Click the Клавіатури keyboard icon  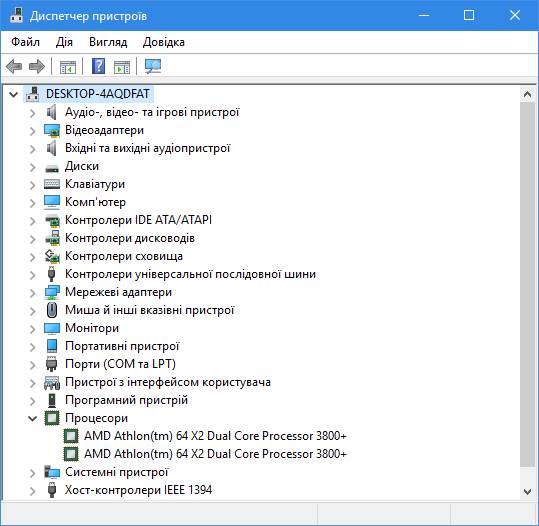(52, 184)
